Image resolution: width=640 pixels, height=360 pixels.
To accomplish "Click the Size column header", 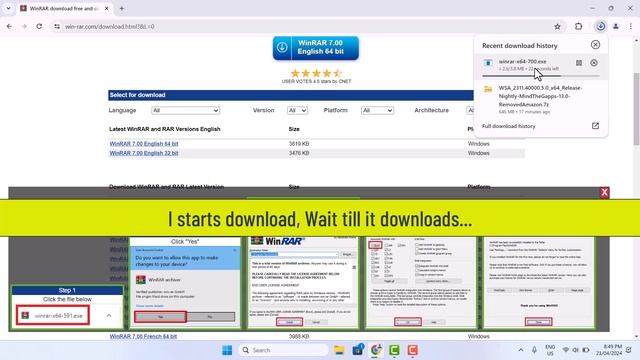I will click(x=294, y=129).
